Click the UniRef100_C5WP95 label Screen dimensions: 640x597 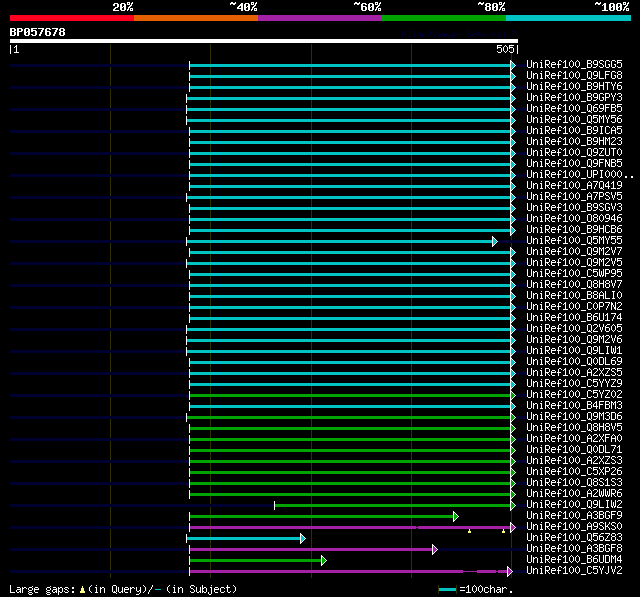click(x=574, y=274)
